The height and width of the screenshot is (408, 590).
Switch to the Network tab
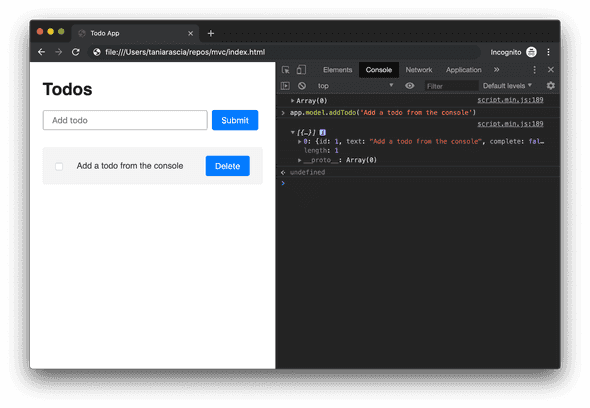point(419,70)
